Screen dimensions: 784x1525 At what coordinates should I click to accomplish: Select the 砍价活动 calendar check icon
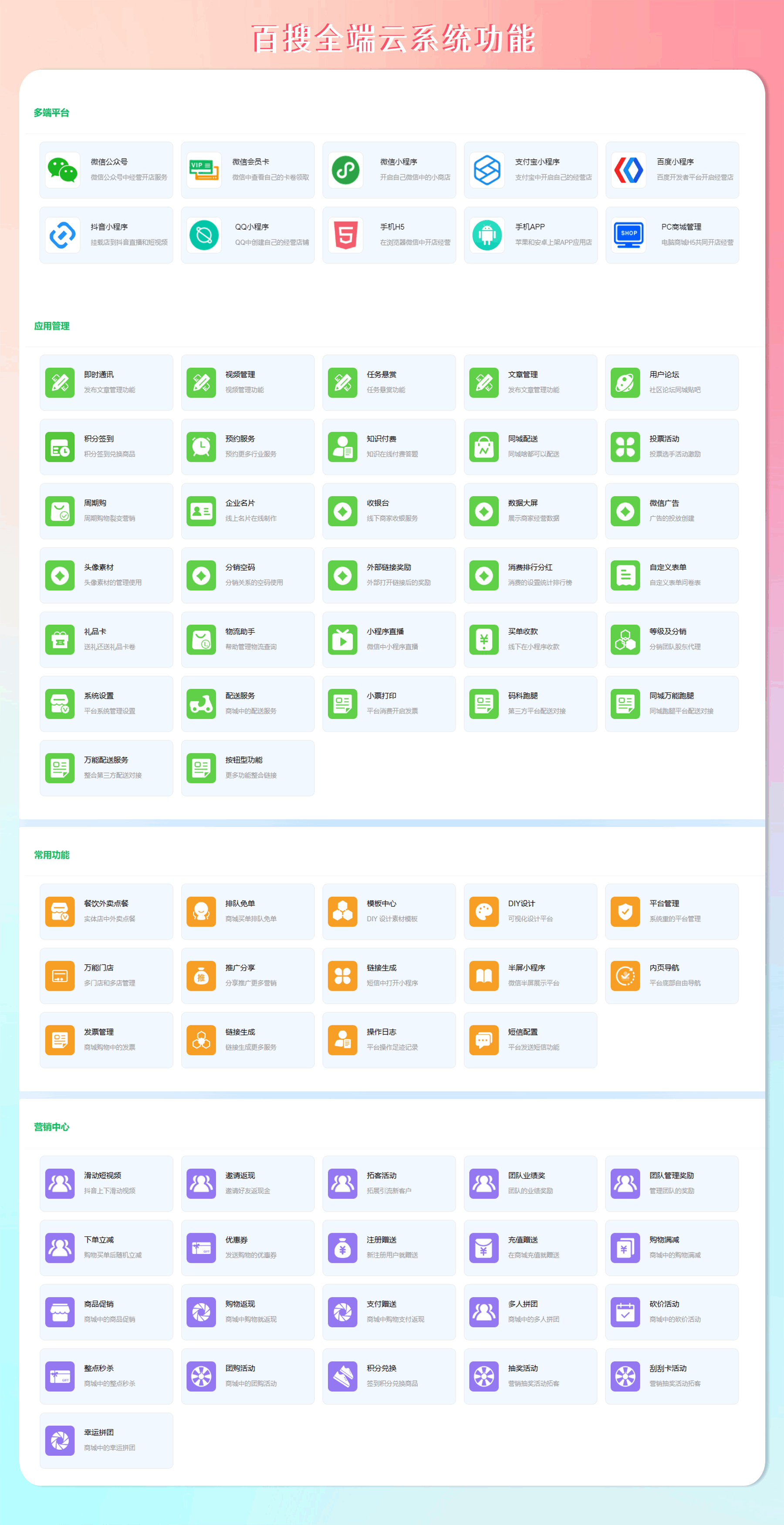tap(625, 1312)
